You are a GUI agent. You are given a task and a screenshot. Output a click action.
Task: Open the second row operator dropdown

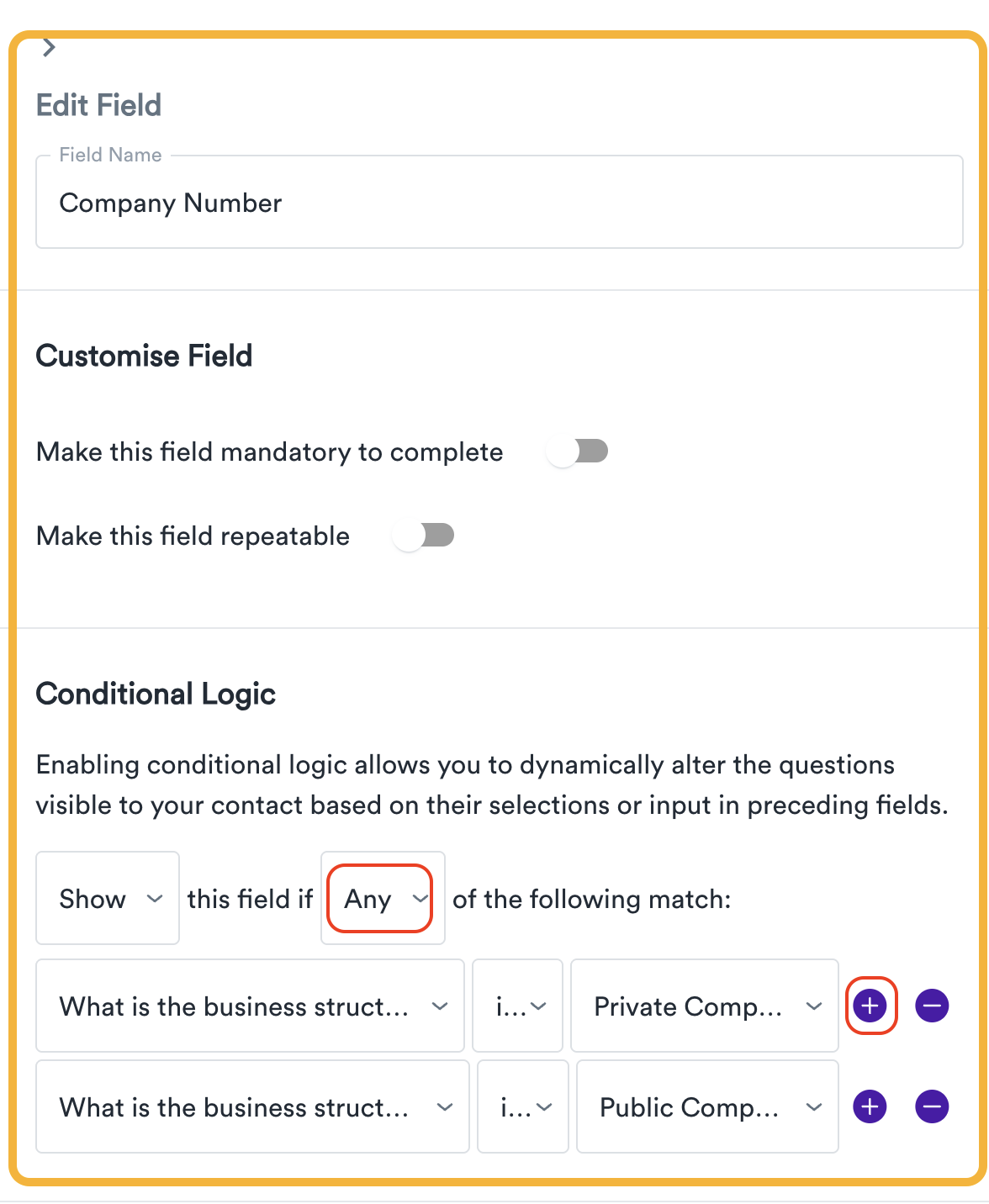[522, 1106]
